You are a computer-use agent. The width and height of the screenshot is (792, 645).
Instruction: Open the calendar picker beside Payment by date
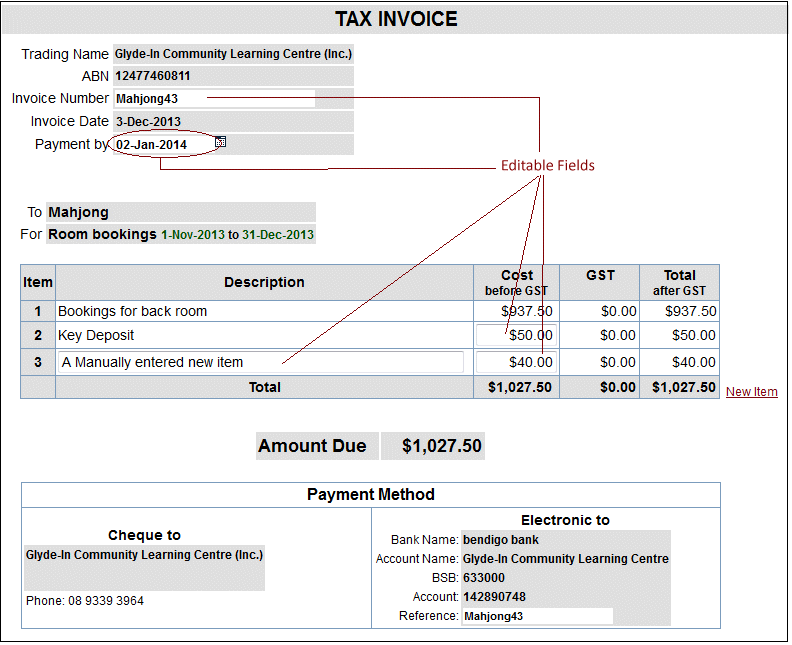[x=220, y=142]
